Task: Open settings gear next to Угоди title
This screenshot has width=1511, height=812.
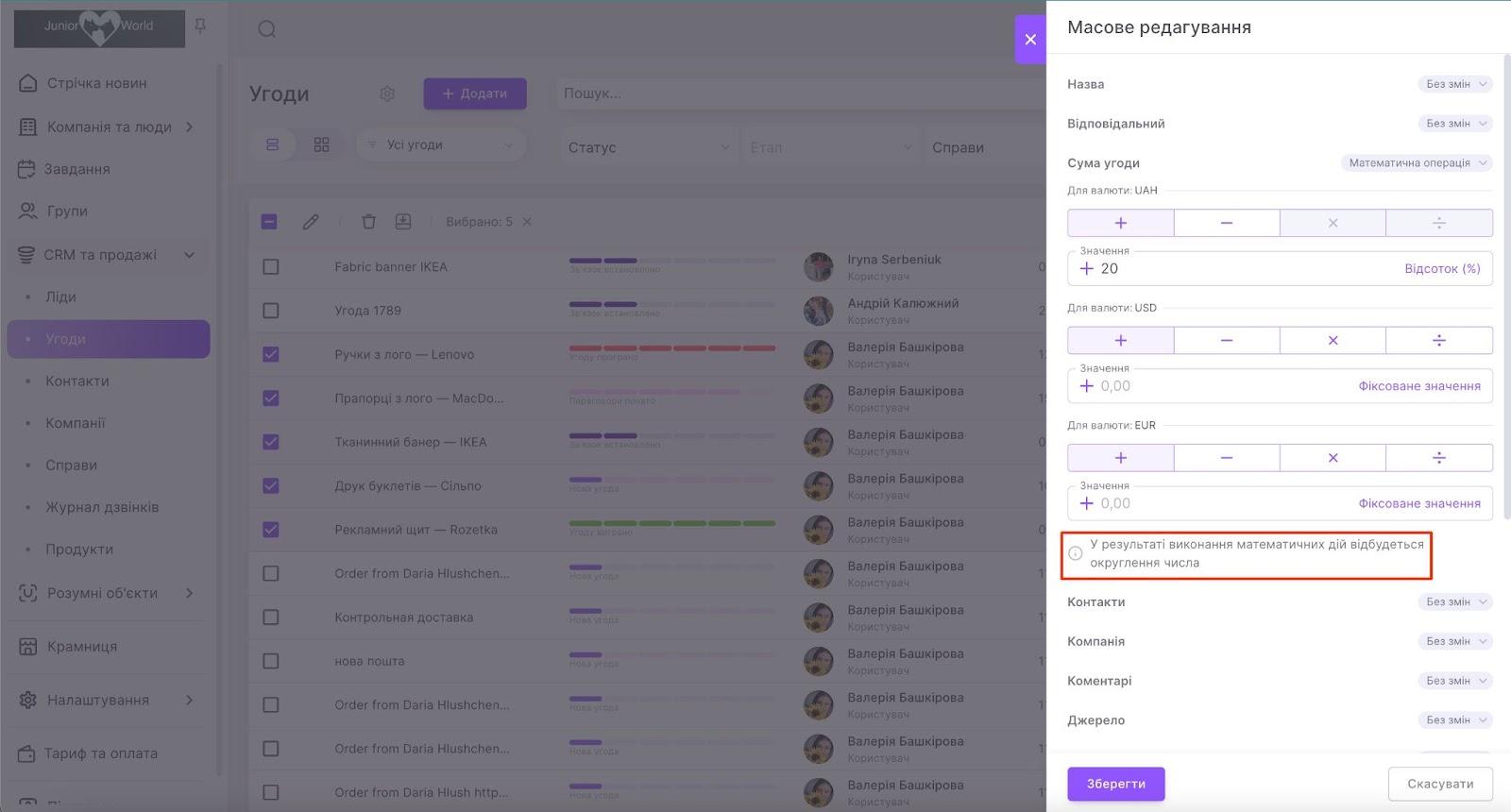Action: (387, 93)
